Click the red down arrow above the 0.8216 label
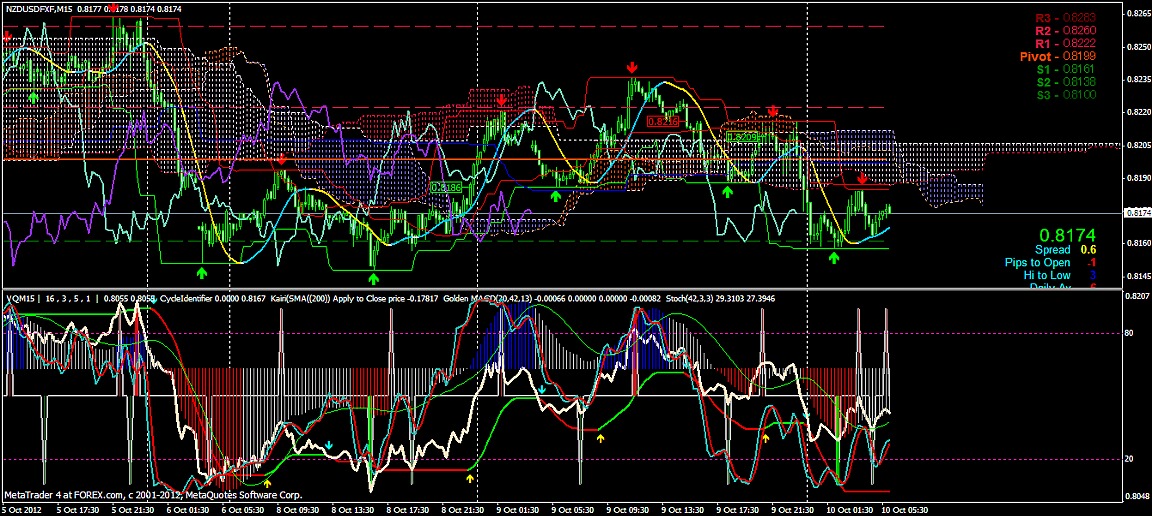Viewport: 1152px width, 516px height. pos(632,67)
